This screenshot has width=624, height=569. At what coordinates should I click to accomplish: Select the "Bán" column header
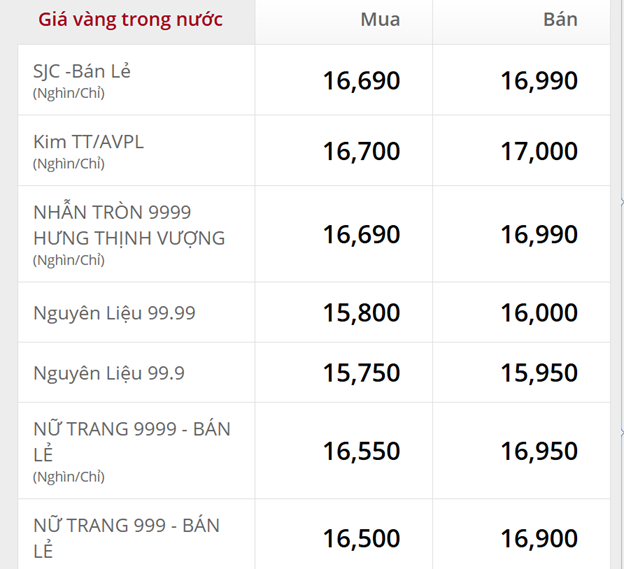coord(561,20)
